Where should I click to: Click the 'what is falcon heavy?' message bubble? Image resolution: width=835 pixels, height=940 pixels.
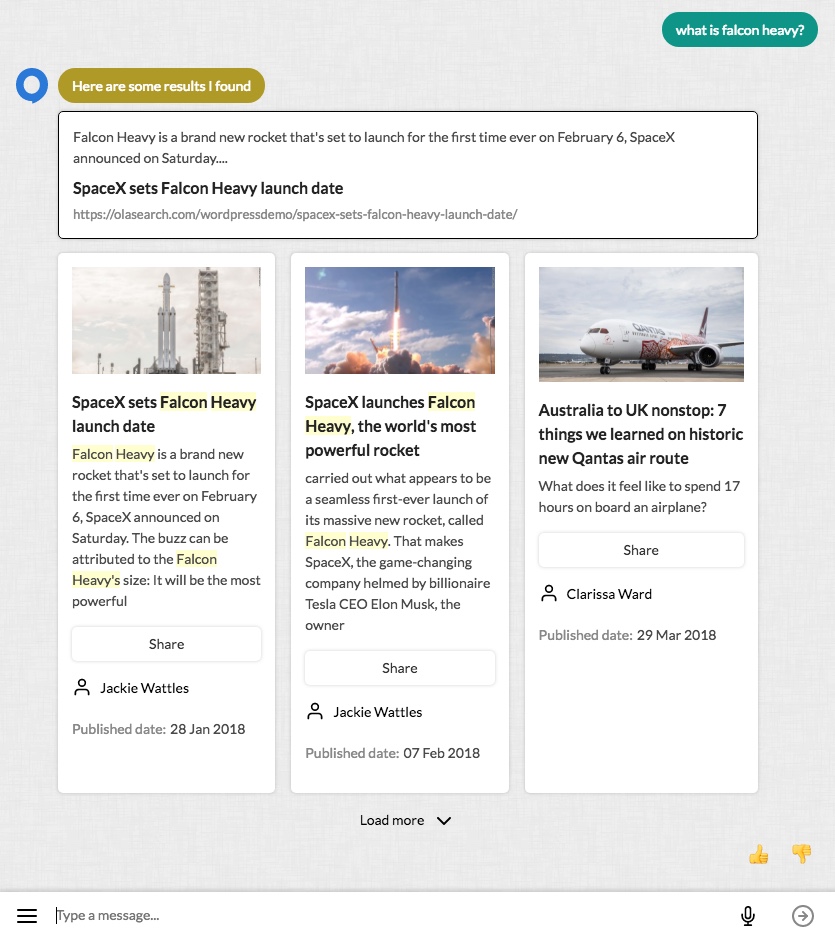click(740, 30)
